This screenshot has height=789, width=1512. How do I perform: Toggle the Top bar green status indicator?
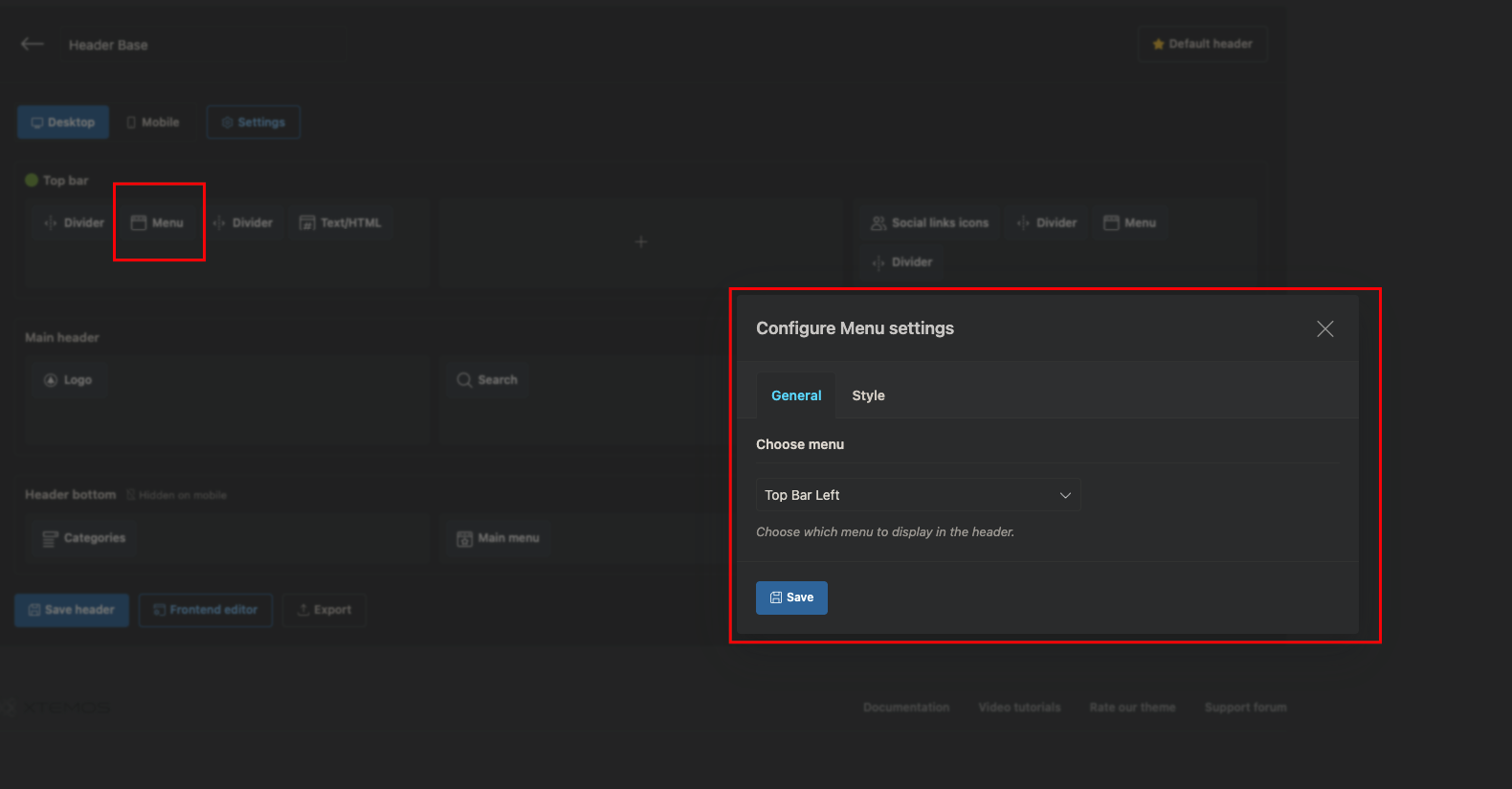click(x=32, y=180)
